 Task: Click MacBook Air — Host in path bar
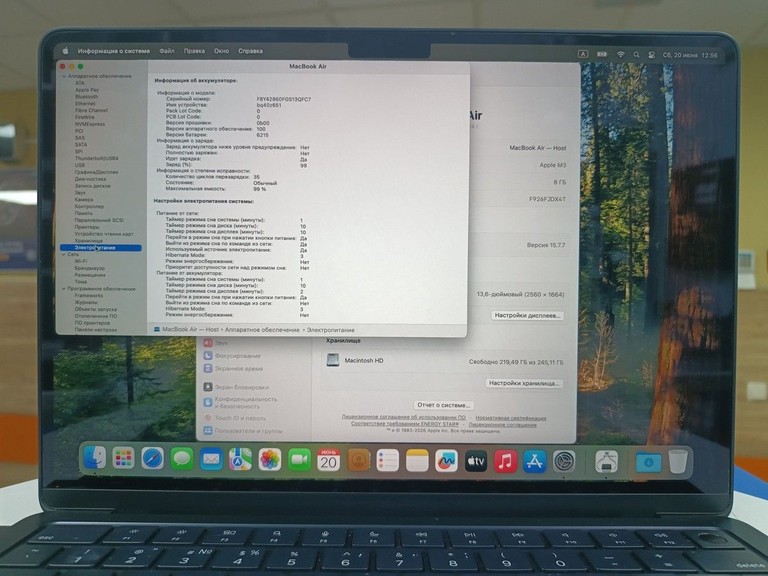coord(191,330)
